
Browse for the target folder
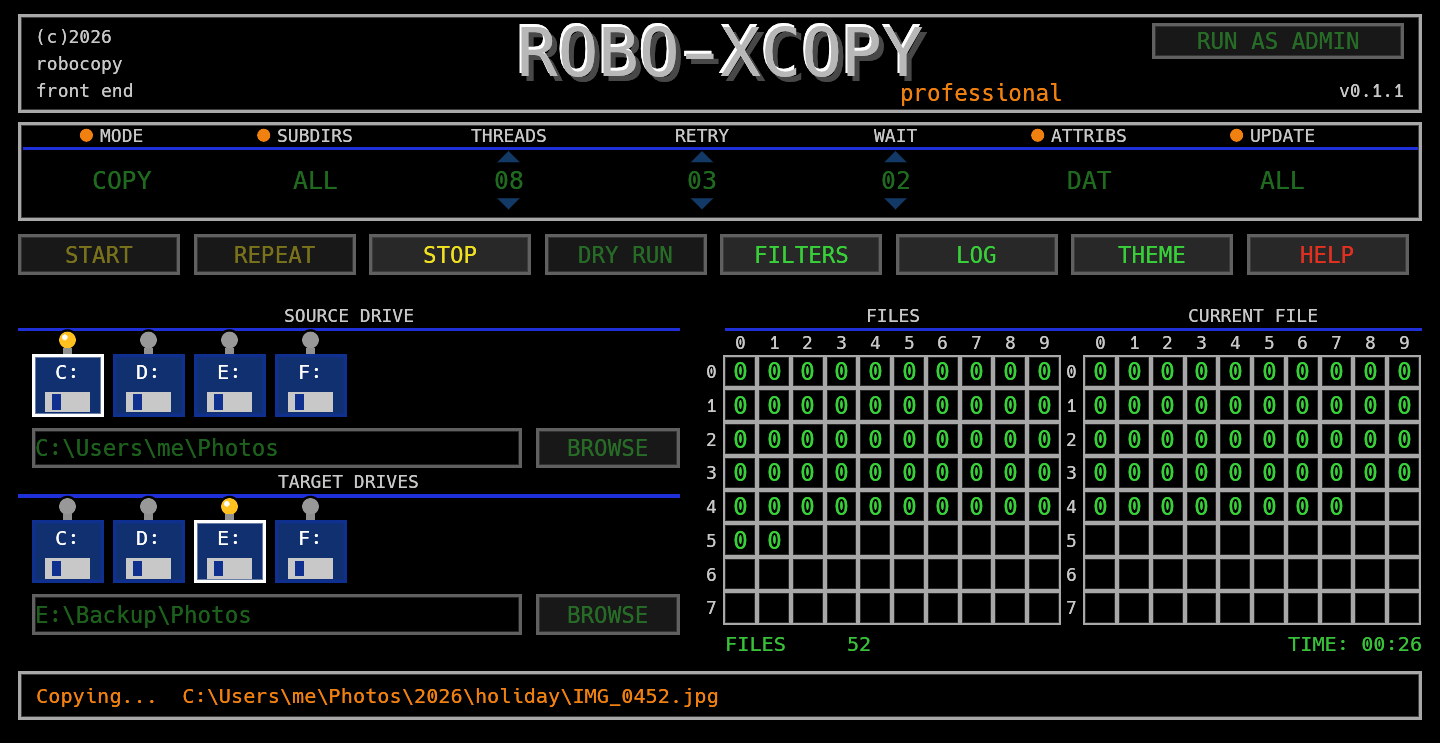pyautogui.click(x=608, y=615)
